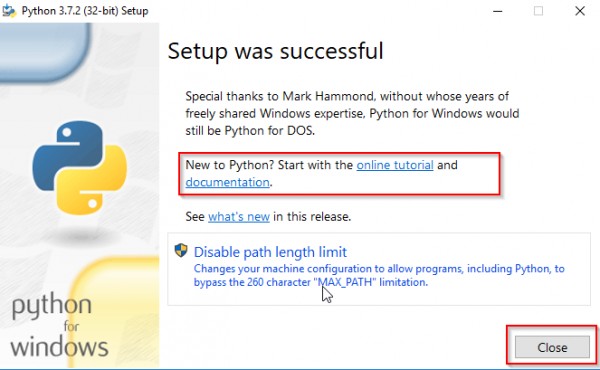
Task: Click 'New to Python?' text
Action: click(230, 165)
